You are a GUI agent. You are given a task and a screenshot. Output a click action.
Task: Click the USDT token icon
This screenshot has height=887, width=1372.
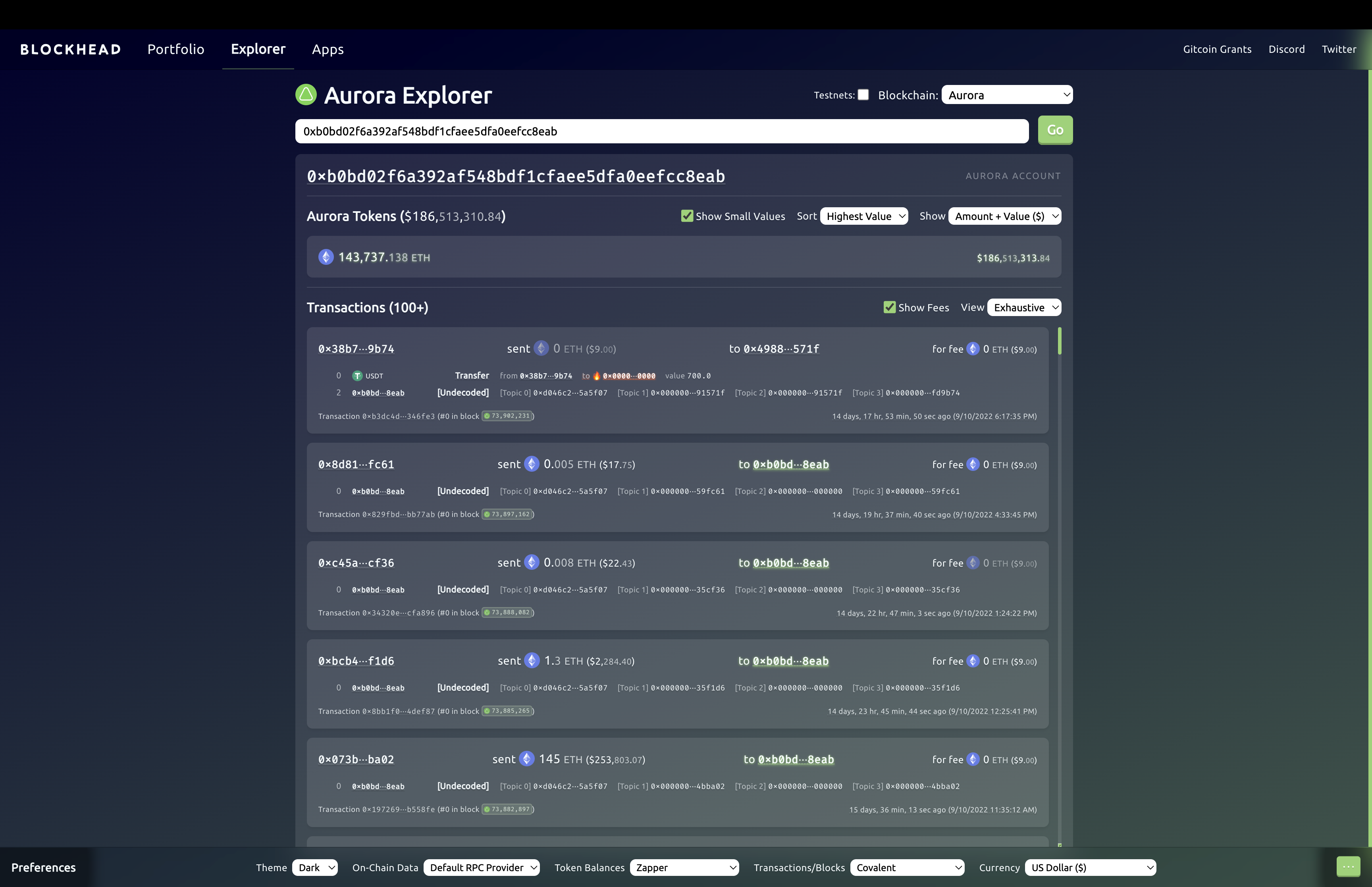point(357,376)
